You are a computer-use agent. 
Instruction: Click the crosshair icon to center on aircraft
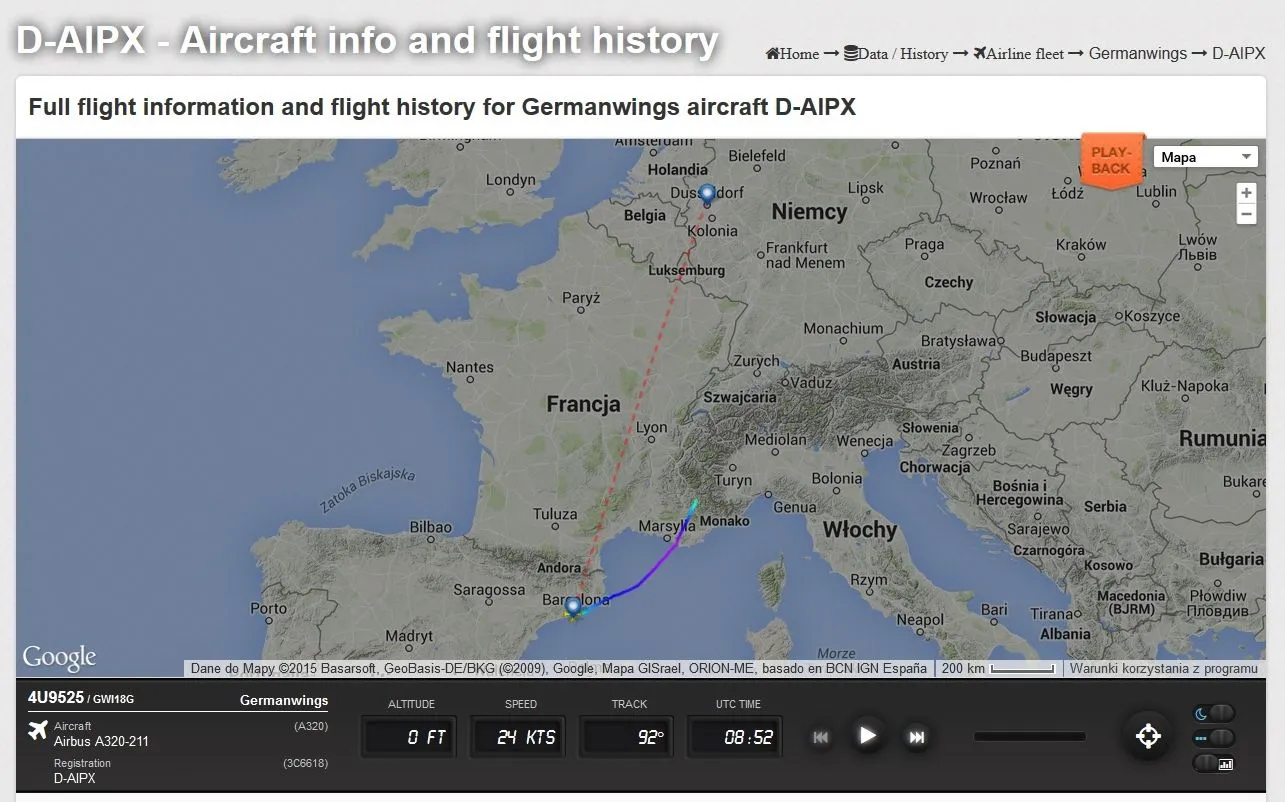[x=1148, y=736]
